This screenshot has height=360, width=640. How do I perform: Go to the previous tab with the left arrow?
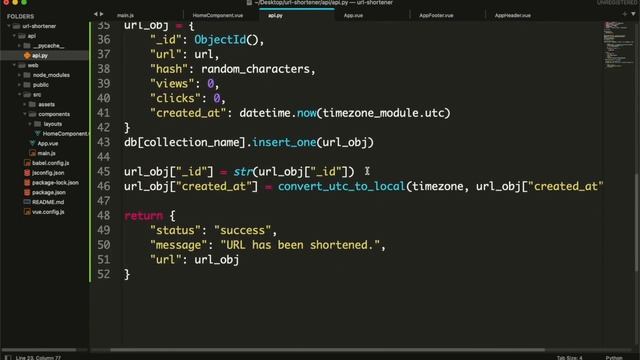tap(96, 14)
